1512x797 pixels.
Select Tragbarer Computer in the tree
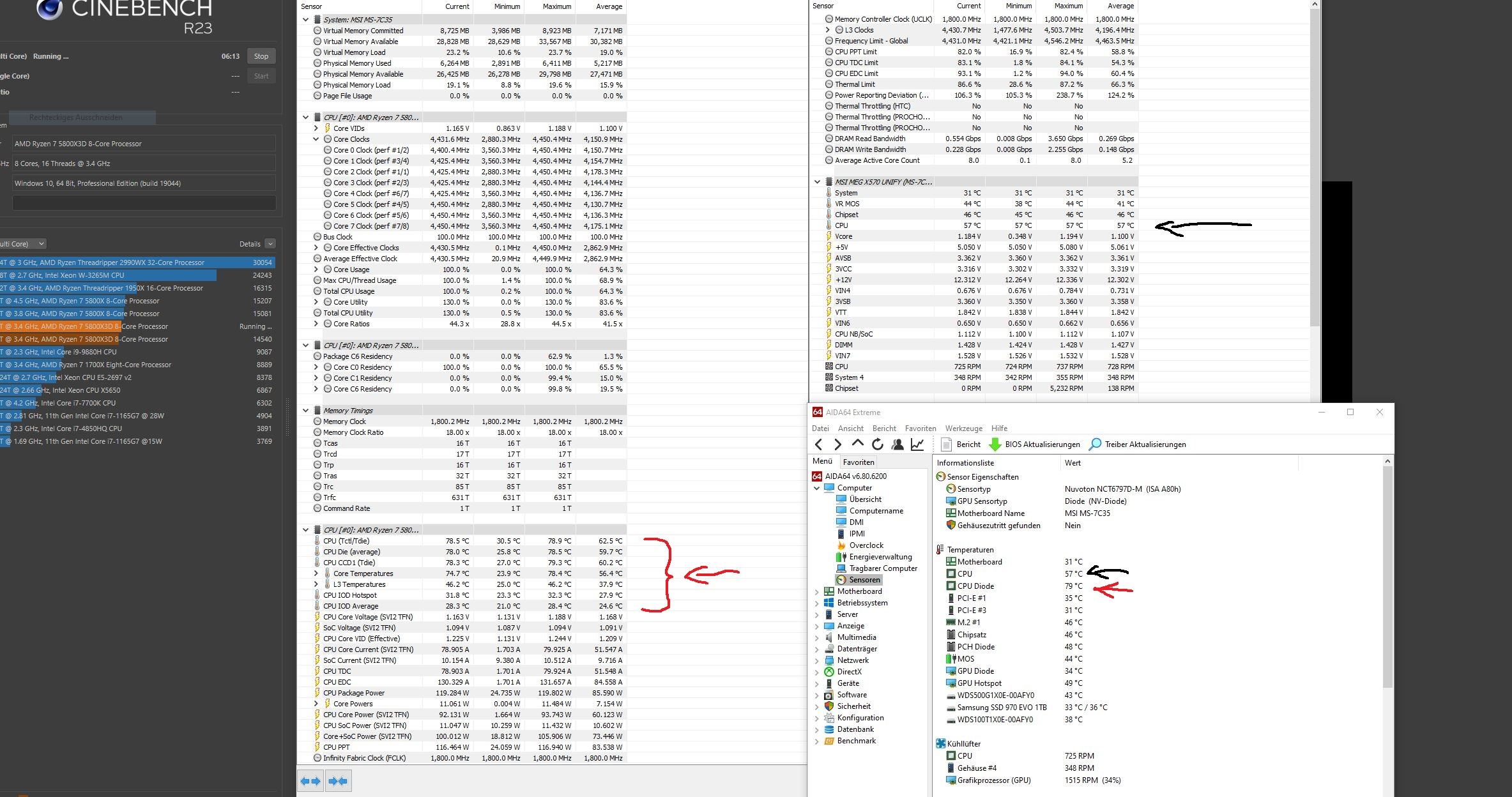[x=883, y=568]
